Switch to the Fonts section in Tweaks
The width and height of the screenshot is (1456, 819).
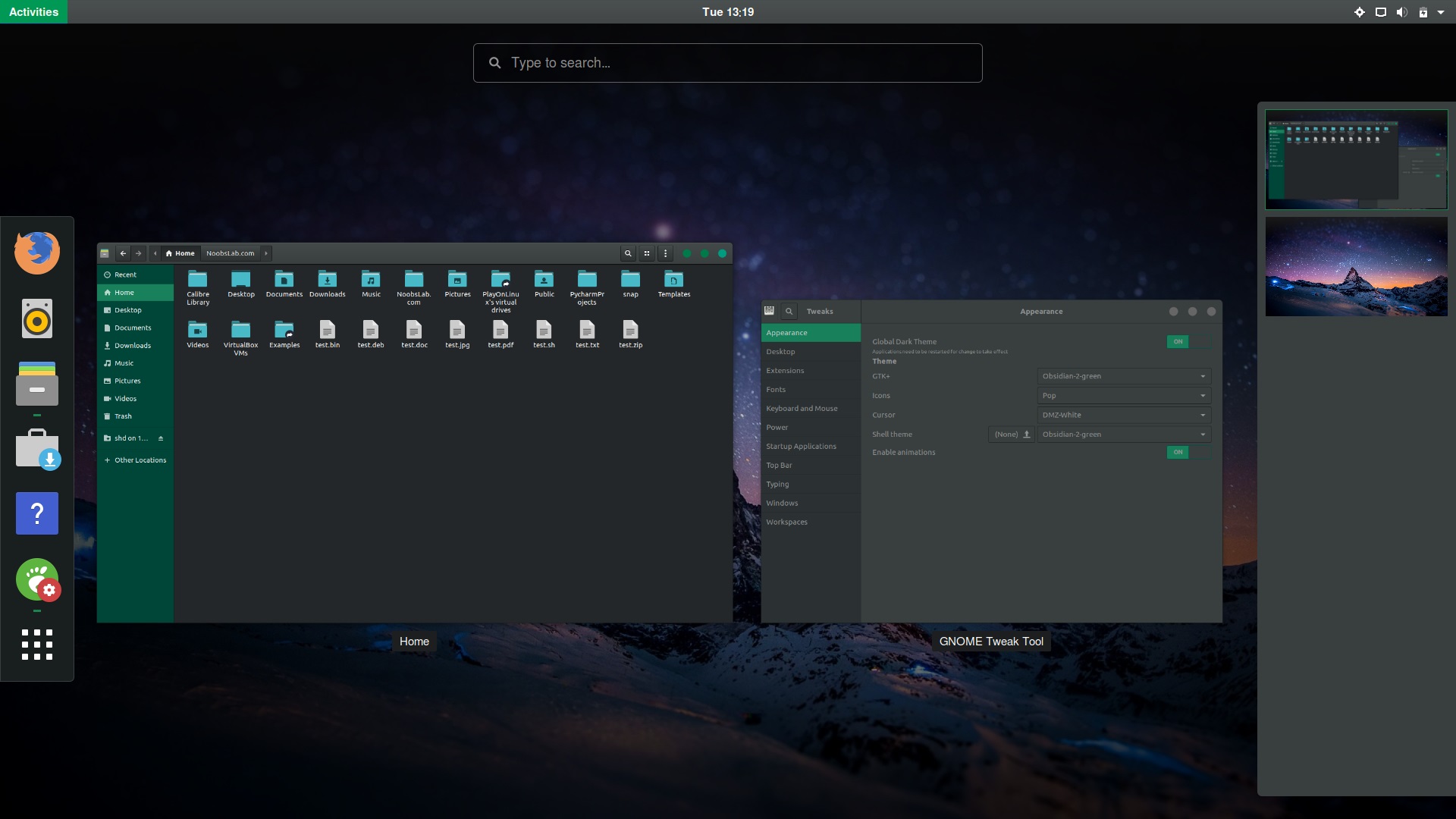click(777, 389)
